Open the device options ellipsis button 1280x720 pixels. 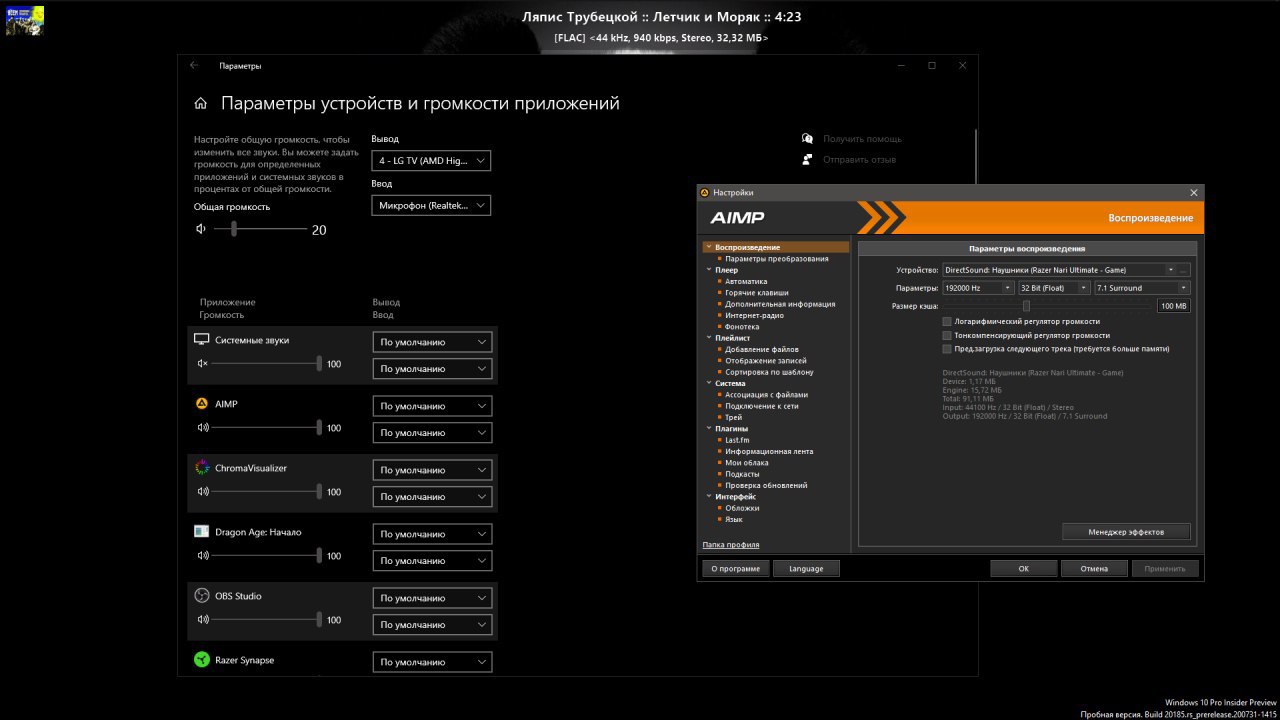[x=1184, y=270]
